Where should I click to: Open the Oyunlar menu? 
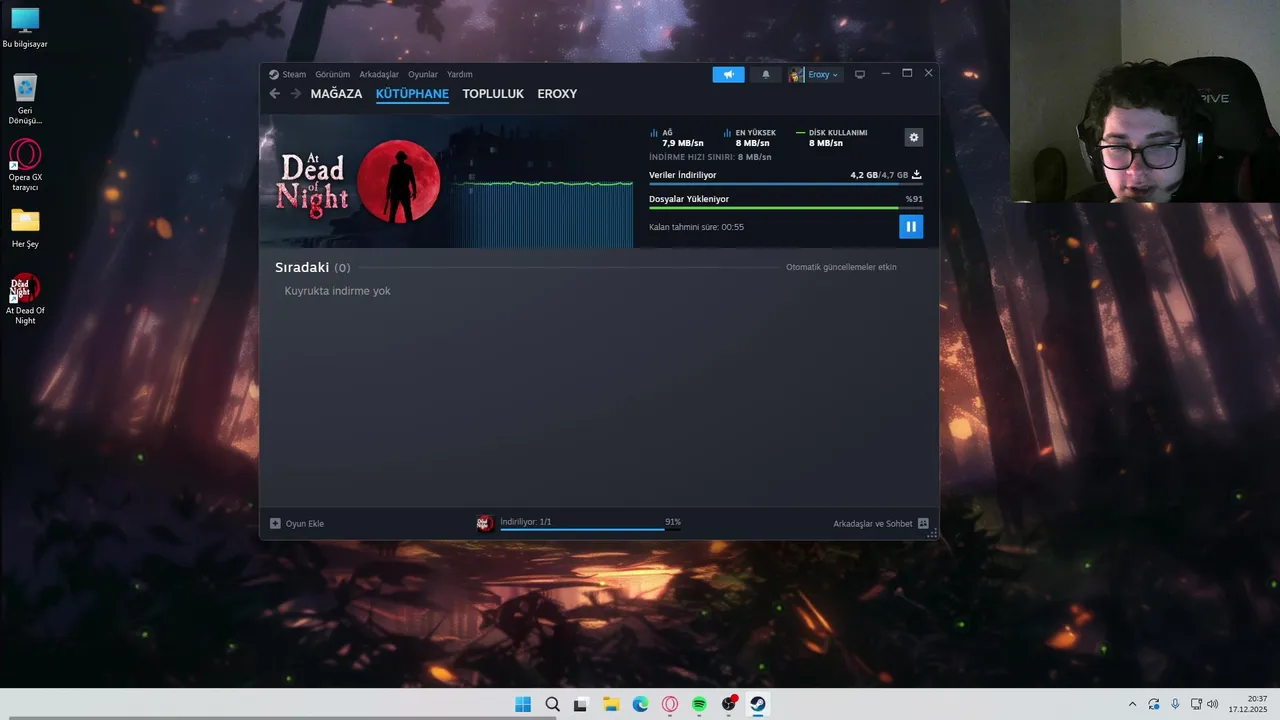(x=423, y=74)
